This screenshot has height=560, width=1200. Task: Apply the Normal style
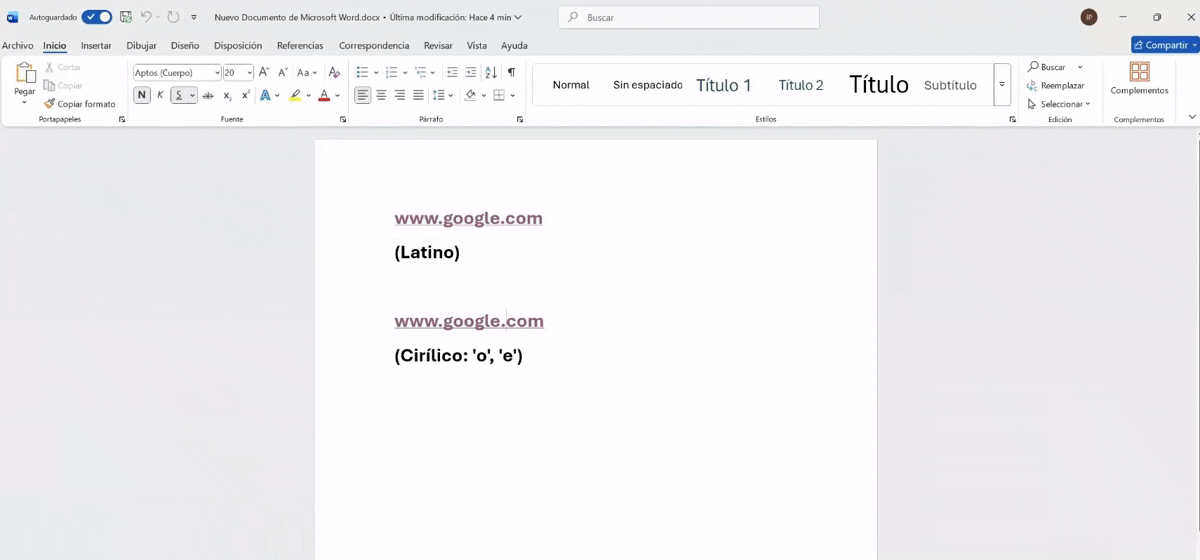(x=571, y=85)
